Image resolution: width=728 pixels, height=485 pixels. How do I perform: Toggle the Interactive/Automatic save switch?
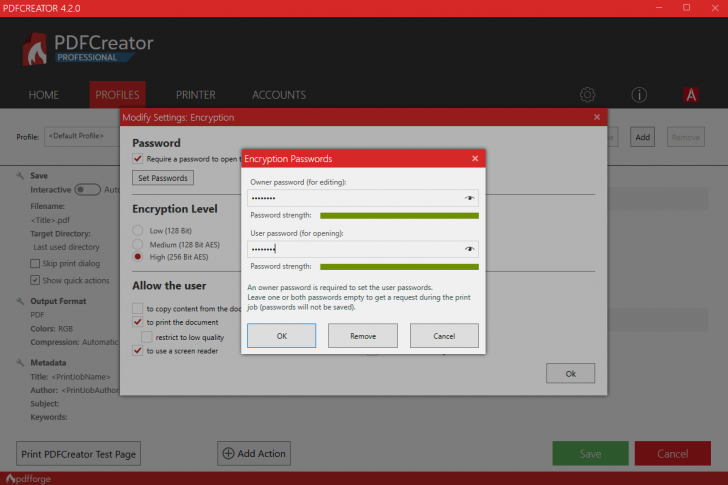pyautogui.click(x=88, y=189)
